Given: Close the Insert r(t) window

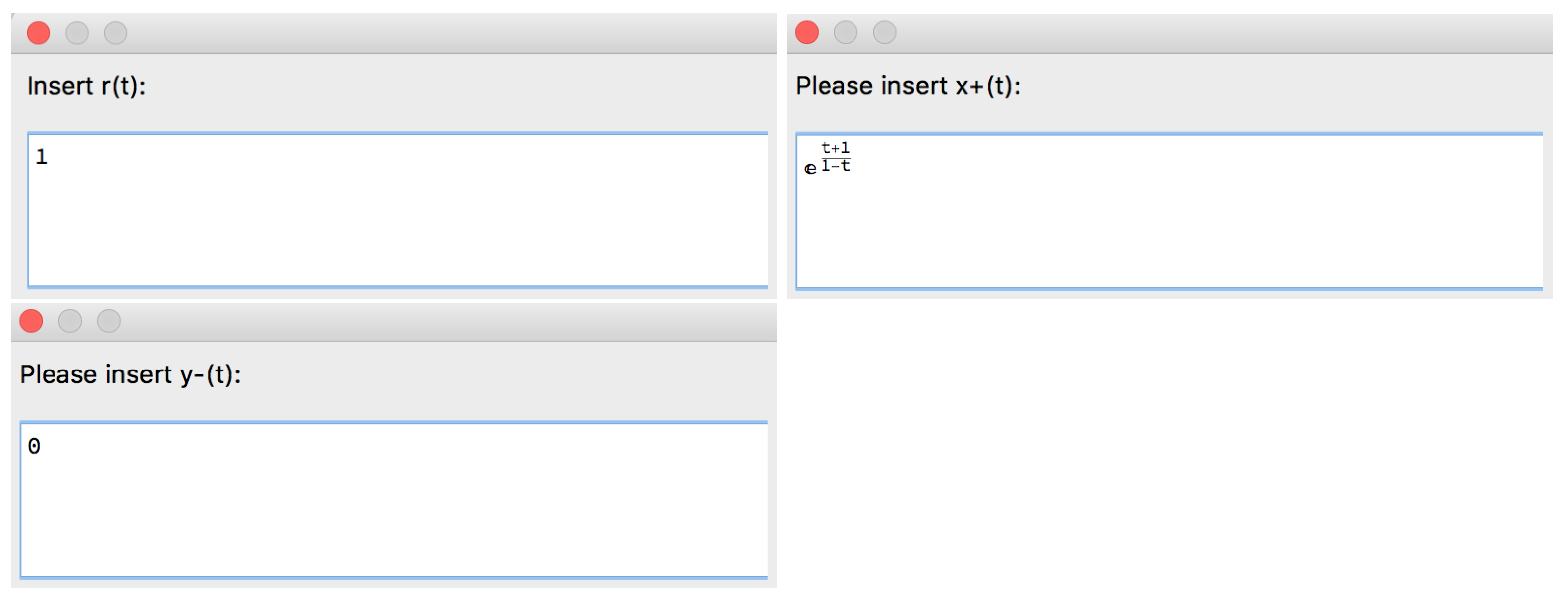Looking at the screenshot, I should pos(38,33).
